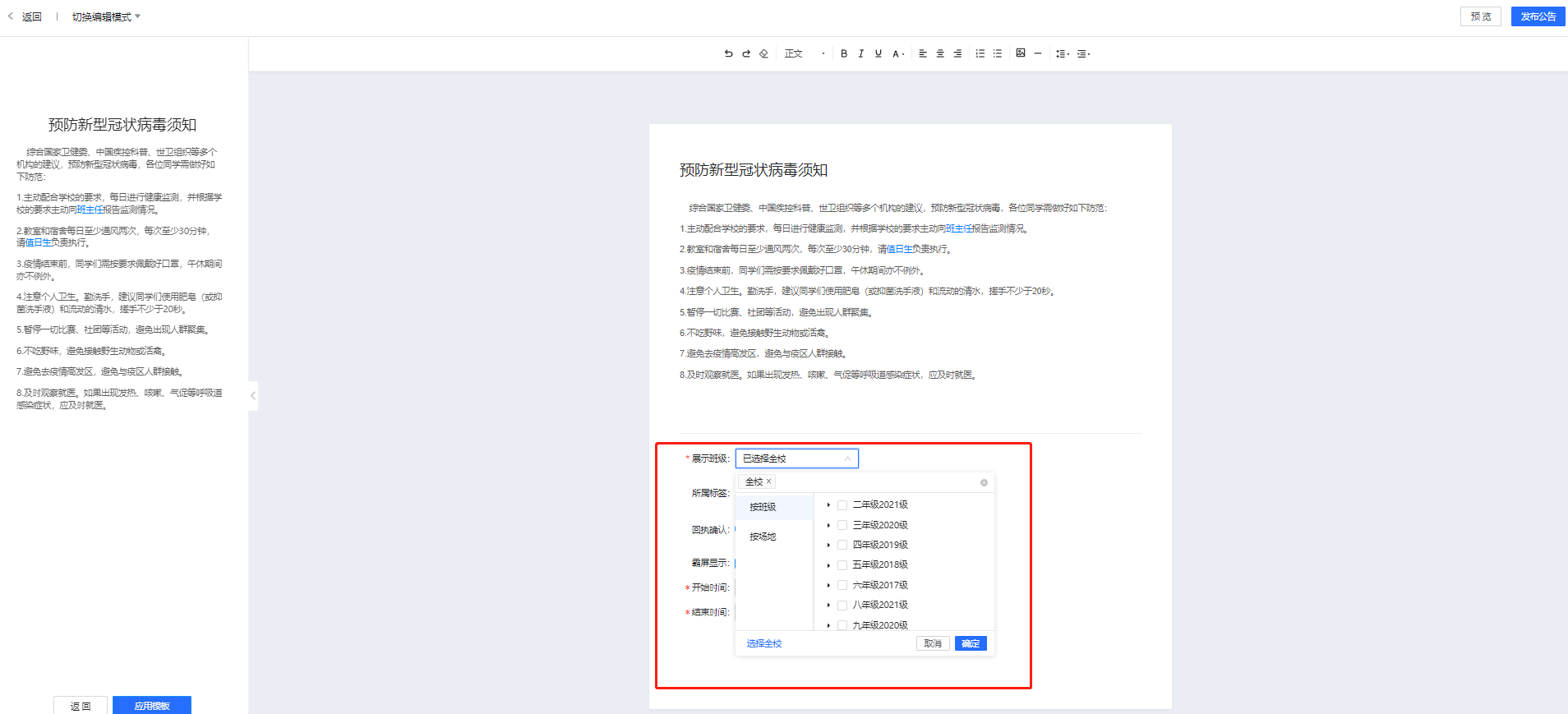The height and width of the screenshot is (714, 1568).
Task: Toggle underline formatting
Action: point(879,53)
